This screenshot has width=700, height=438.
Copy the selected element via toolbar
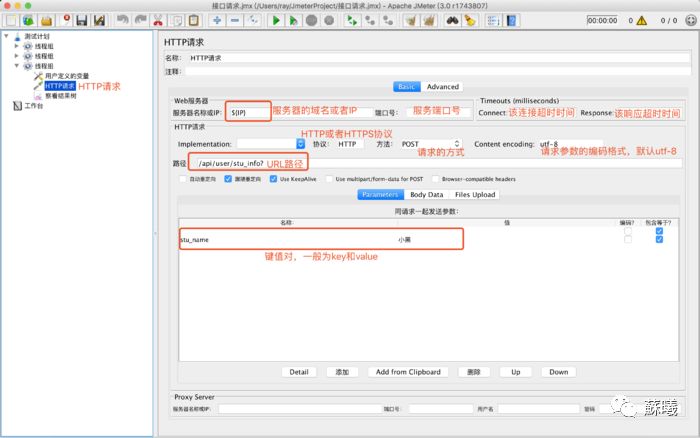click(x=177, y=21)
